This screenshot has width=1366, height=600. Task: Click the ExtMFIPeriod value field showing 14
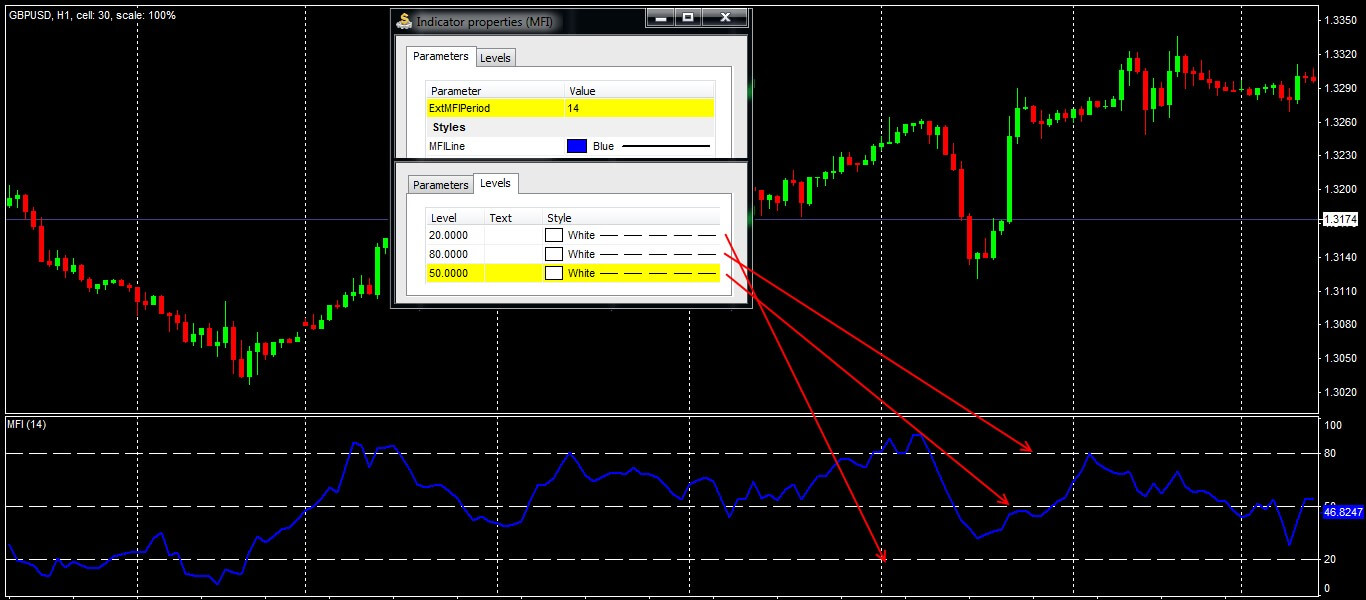click(638, 108)
